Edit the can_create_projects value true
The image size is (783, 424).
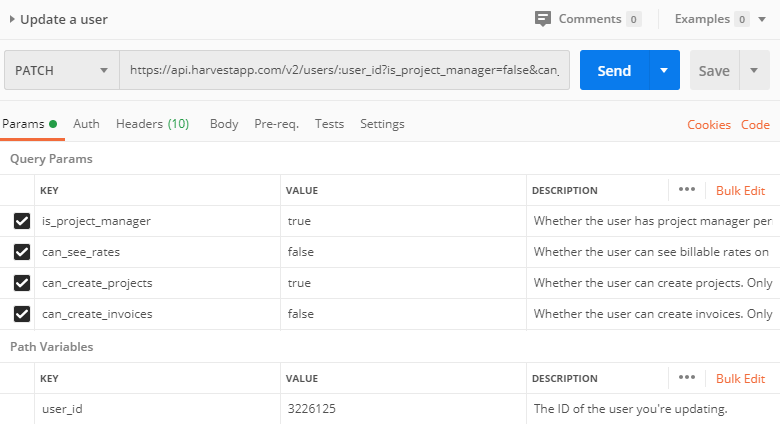[403, 283]
